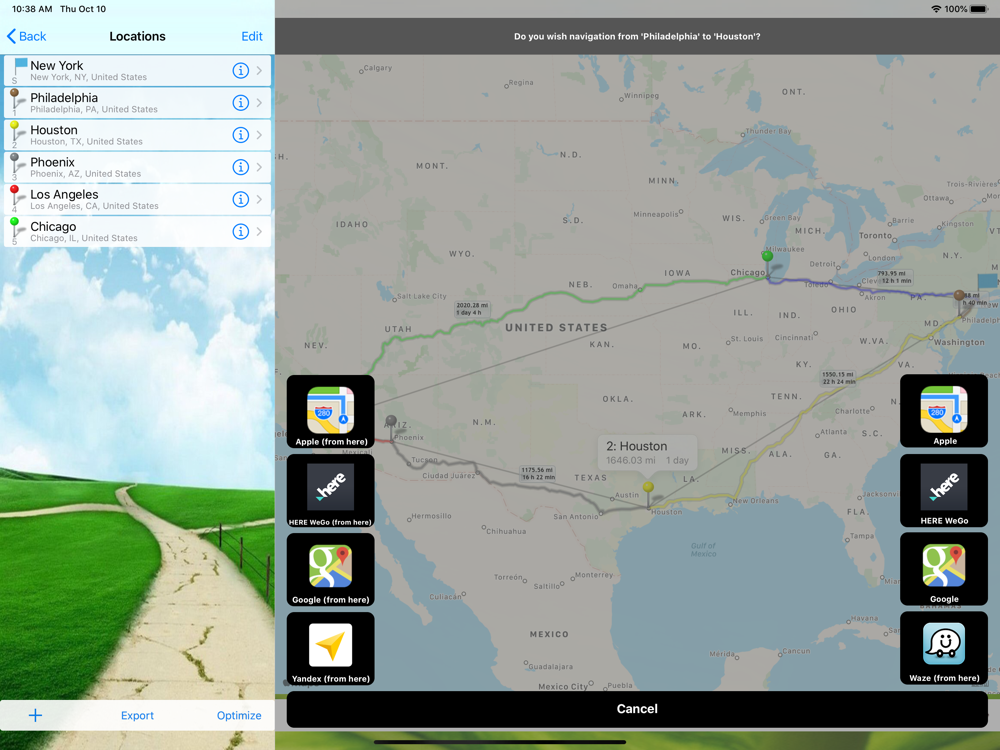
Task: Start navigation with Waze (from here)
Action: [944, 648]
